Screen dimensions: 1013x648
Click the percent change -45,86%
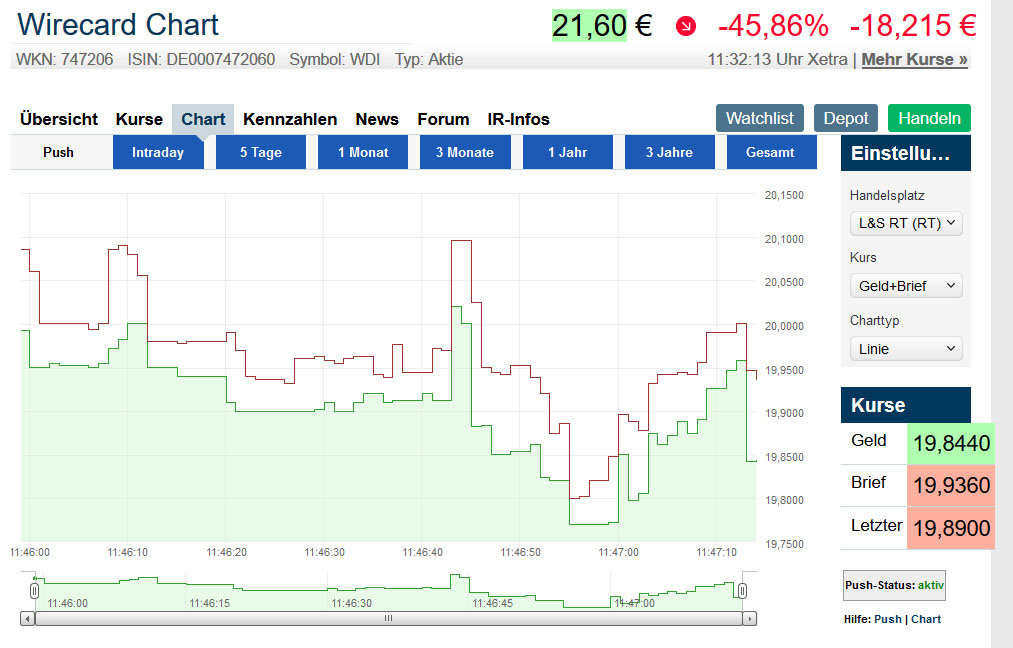[773, 26]
